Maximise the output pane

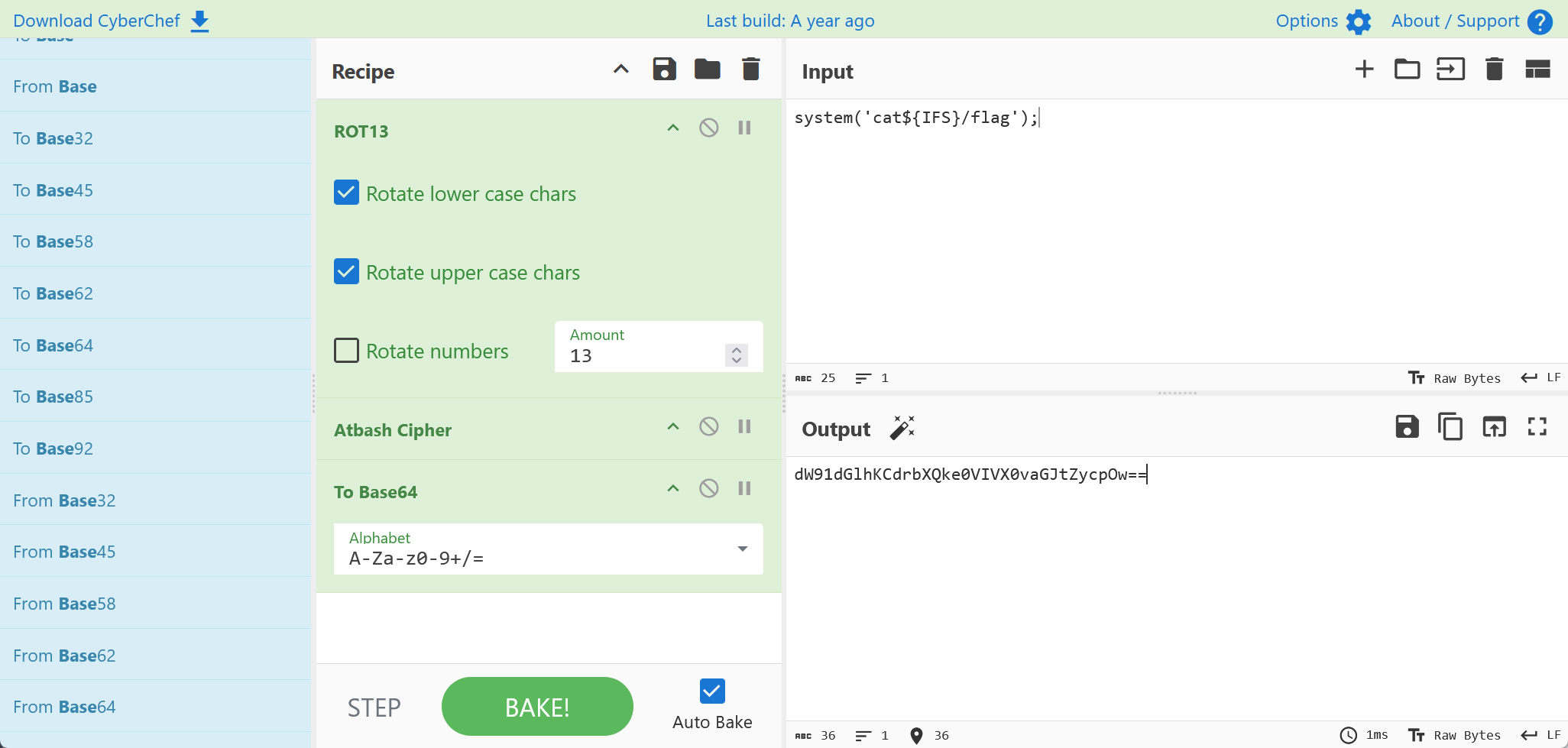click(x=1537, y=426)
